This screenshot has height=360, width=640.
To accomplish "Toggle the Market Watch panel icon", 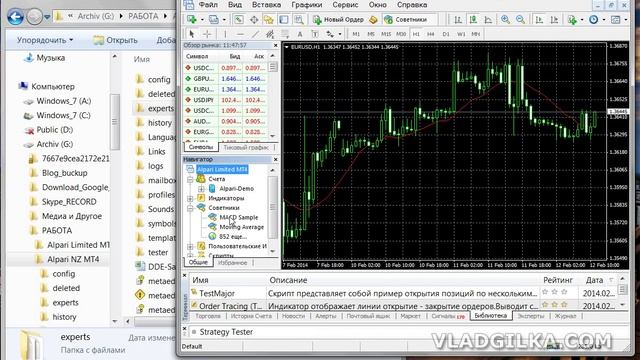I will [x=238, y=19].
